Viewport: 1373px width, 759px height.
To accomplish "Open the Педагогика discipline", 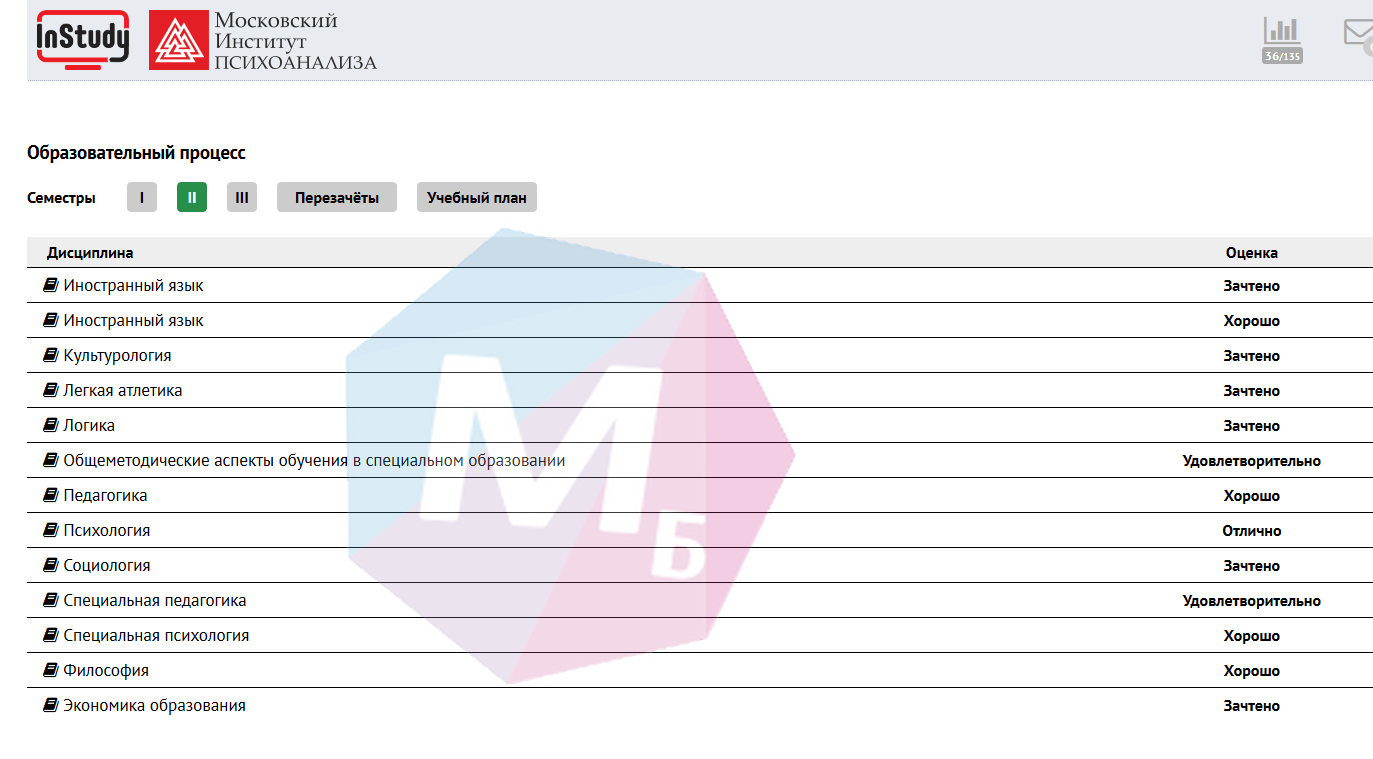I will 105,496.
